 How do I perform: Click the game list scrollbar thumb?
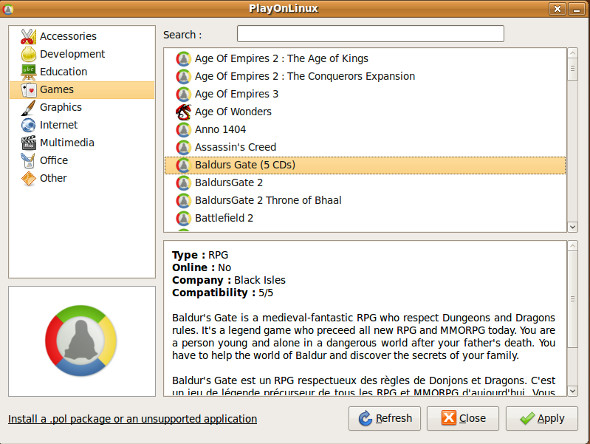572,69
